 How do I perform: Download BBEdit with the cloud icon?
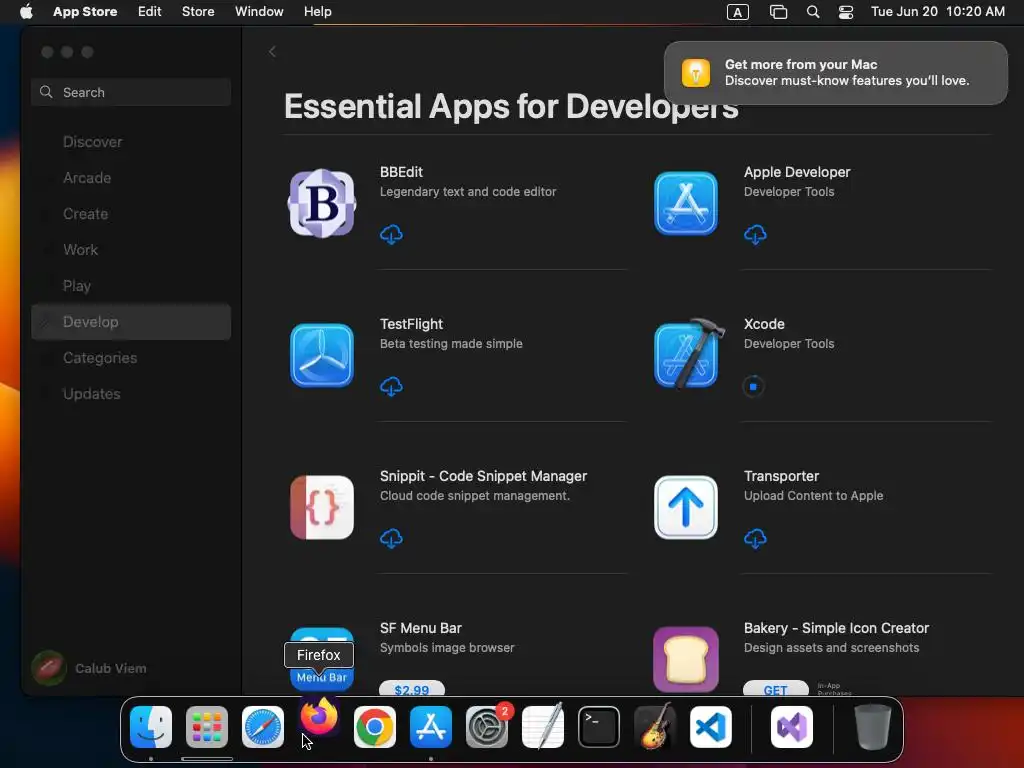[391, 234]
